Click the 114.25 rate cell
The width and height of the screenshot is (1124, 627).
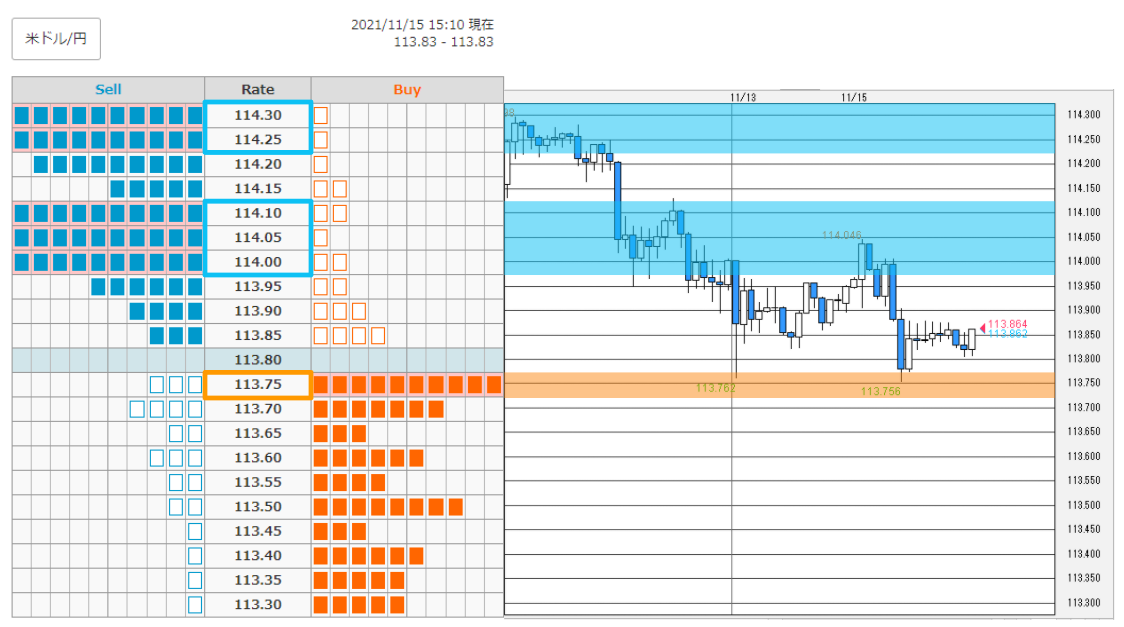point(258,140)
